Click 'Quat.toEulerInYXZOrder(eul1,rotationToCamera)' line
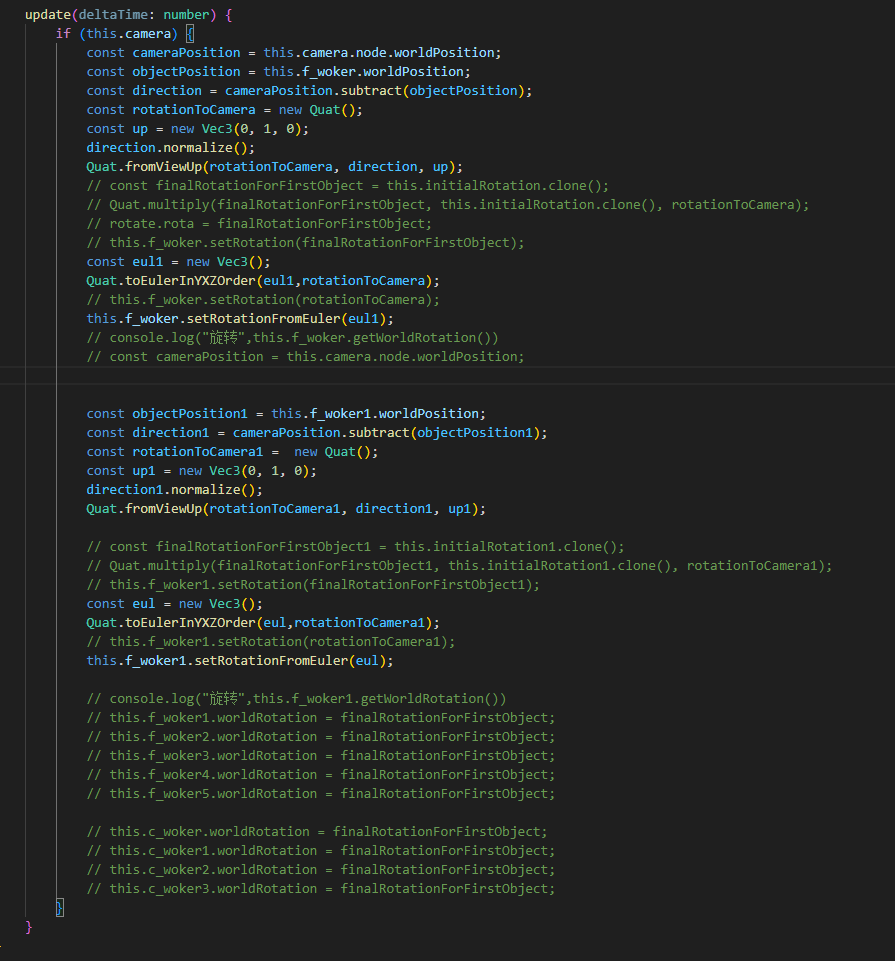The height and width of the screenshot is (961, 895). pyautogui.click(x=263, y=281)
